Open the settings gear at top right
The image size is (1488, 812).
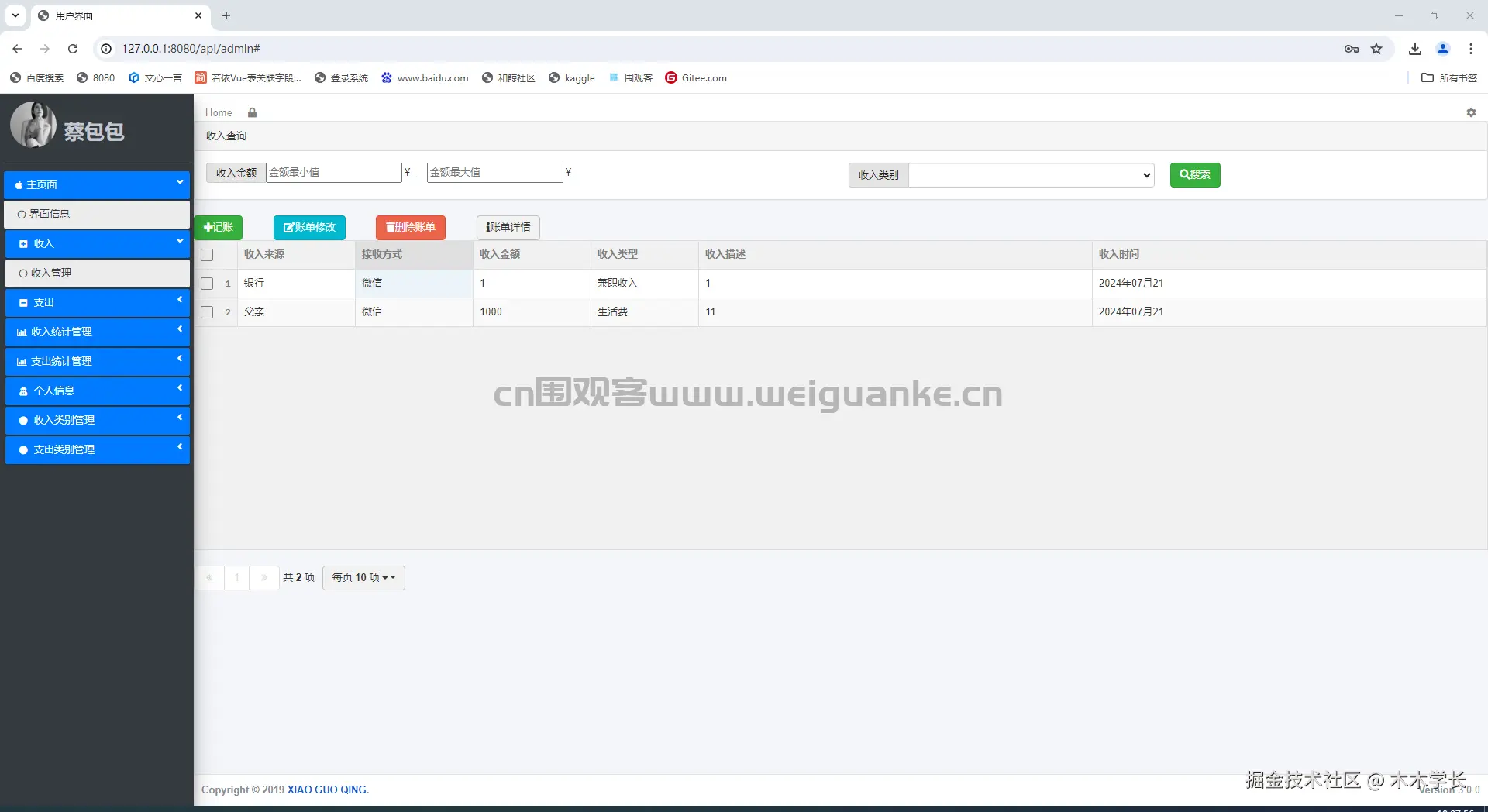1471,112
